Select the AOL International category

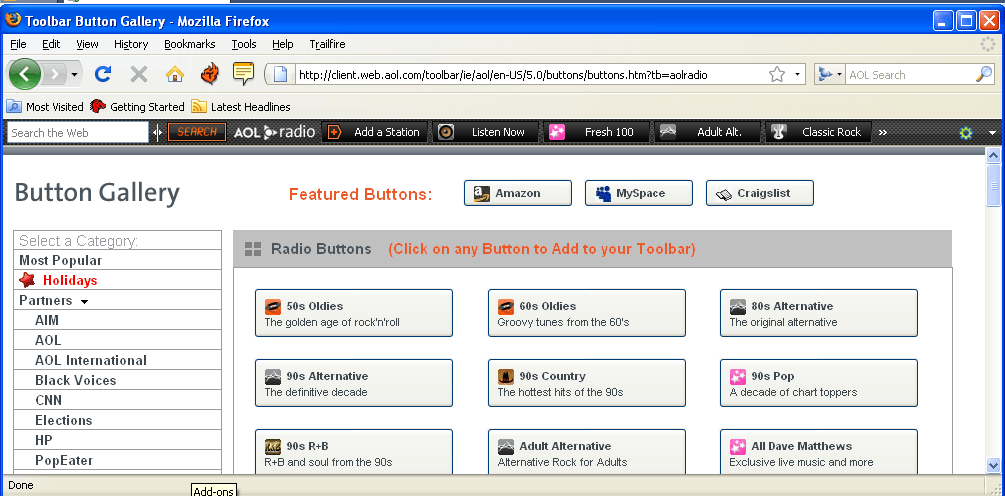pyautogui.click(x=117, y=360)
